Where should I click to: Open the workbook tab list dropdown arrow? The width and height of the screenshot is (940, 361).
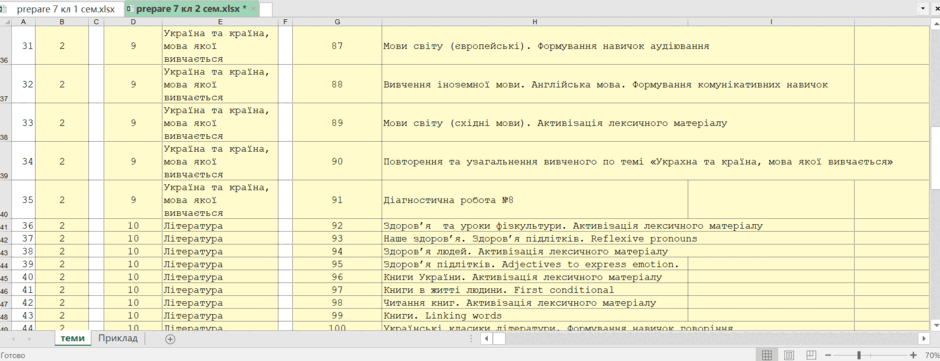coord(923,9)
